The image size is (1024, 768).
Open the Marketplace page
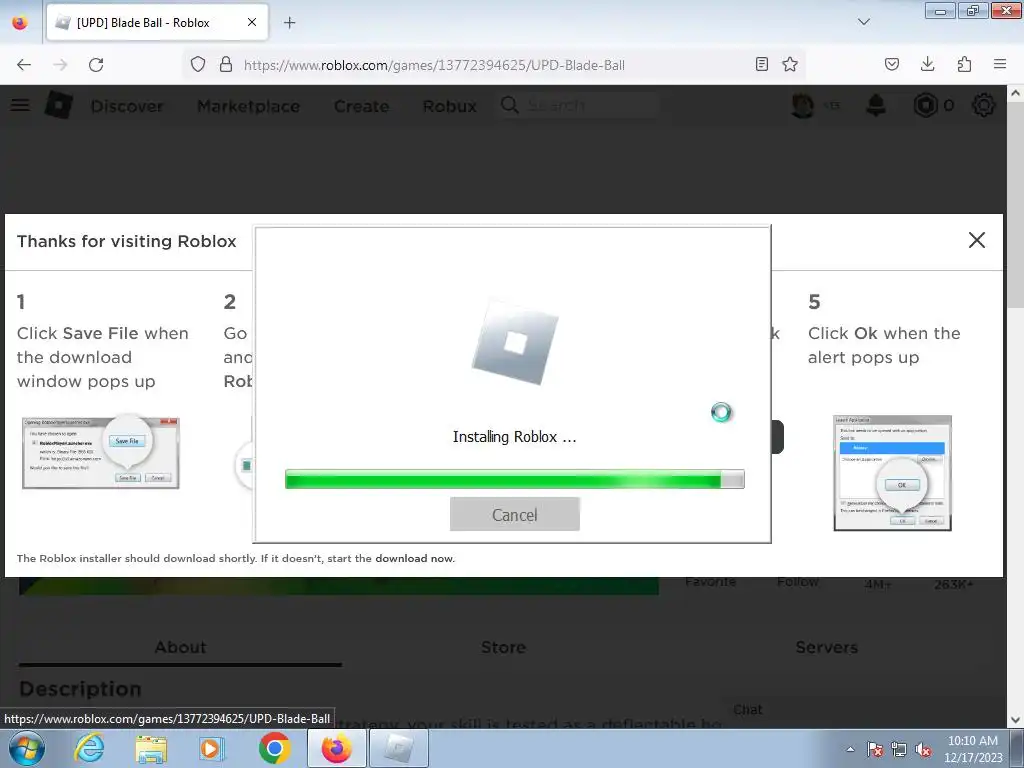coord(249,106)
